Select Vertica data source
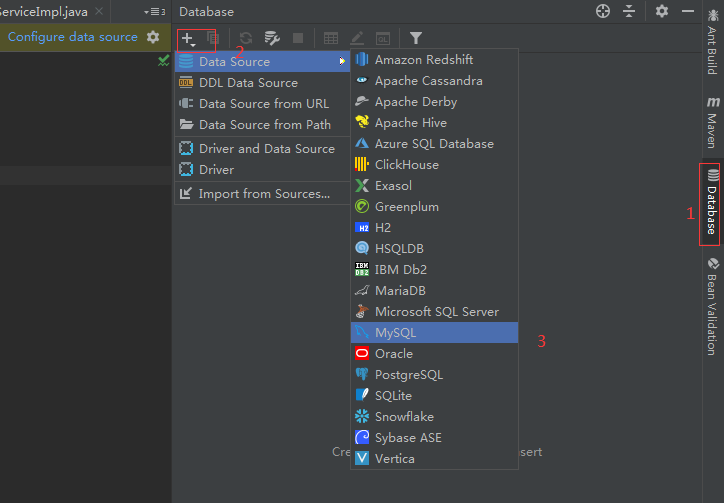Image resolution: width=724 pixels, height=503 pixels. (434, 459)
